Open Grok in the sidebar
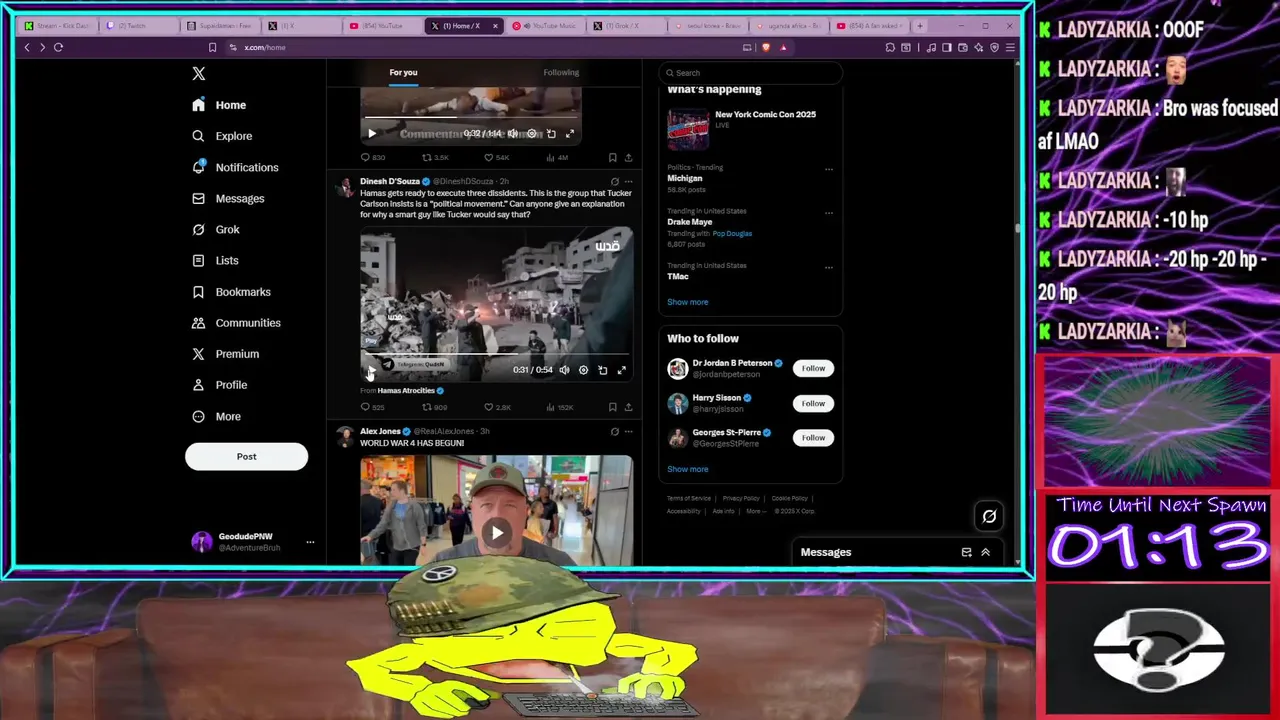 (x=216, y=229)
